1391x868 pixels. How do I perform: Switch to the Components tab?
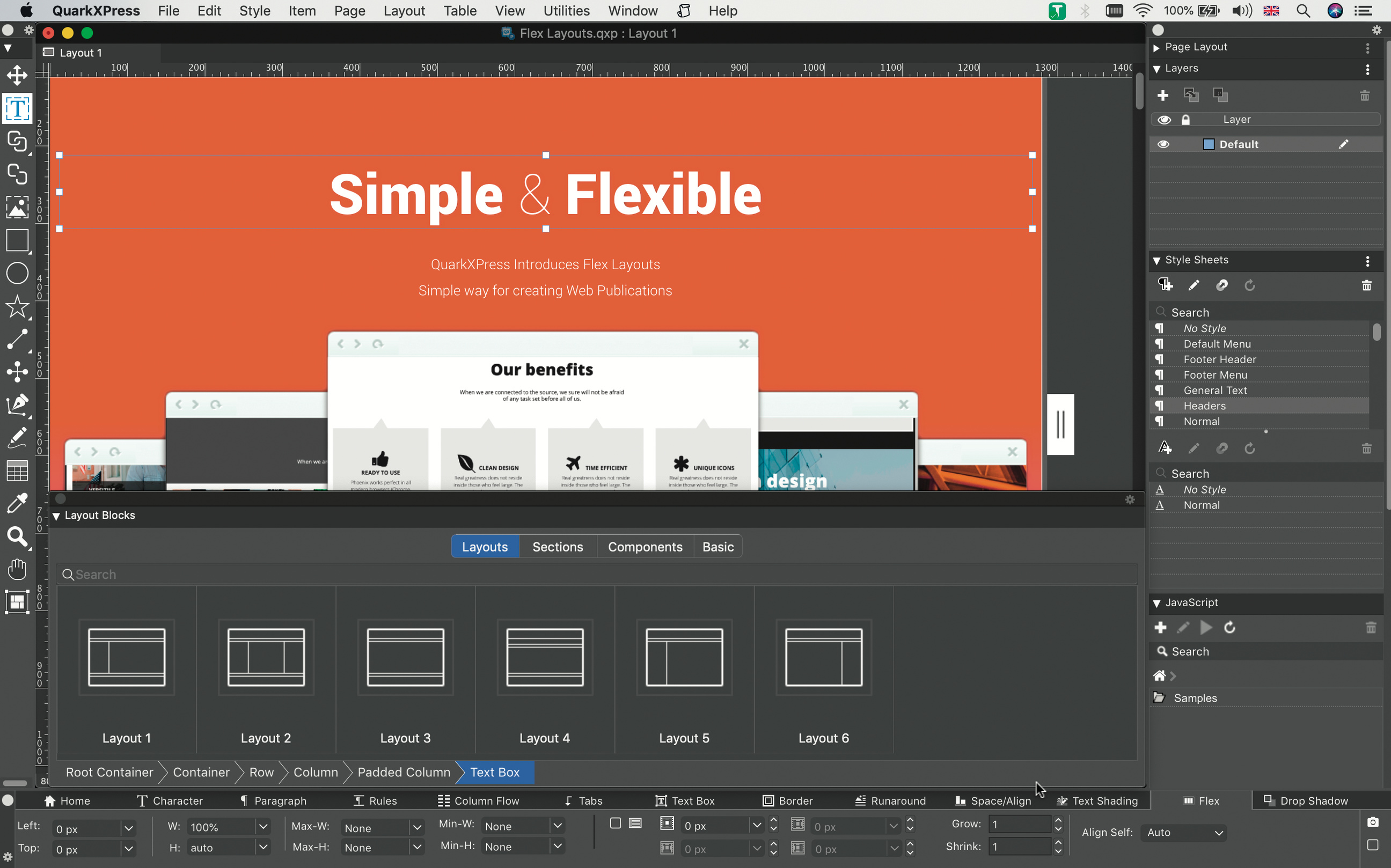(645, 547)
